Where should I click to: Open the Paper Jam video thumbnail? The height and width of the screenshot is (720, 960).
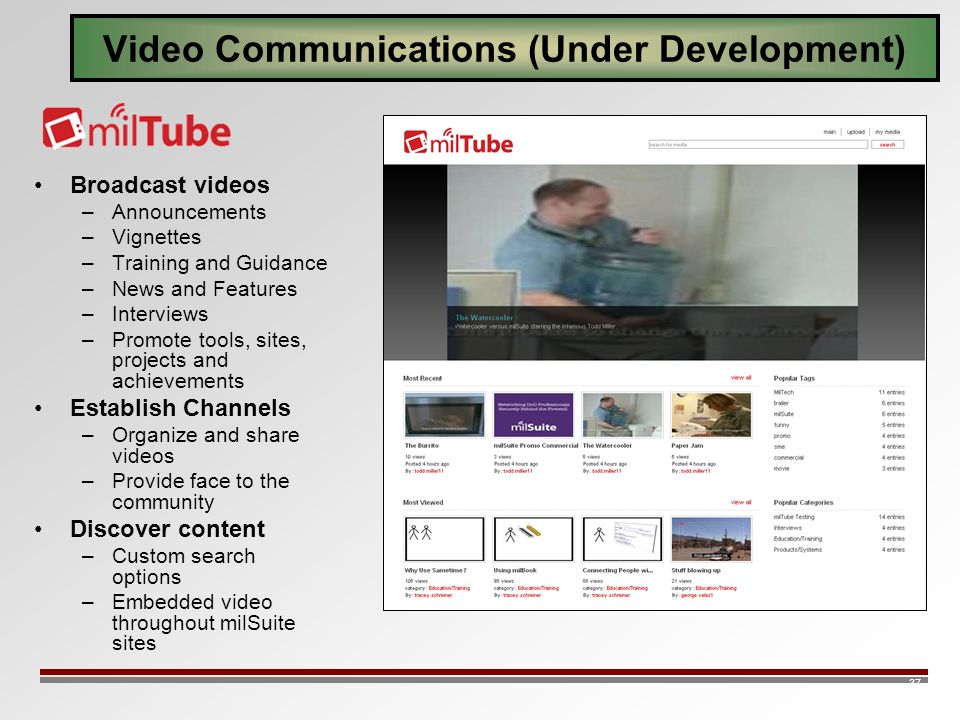(711, 415)
